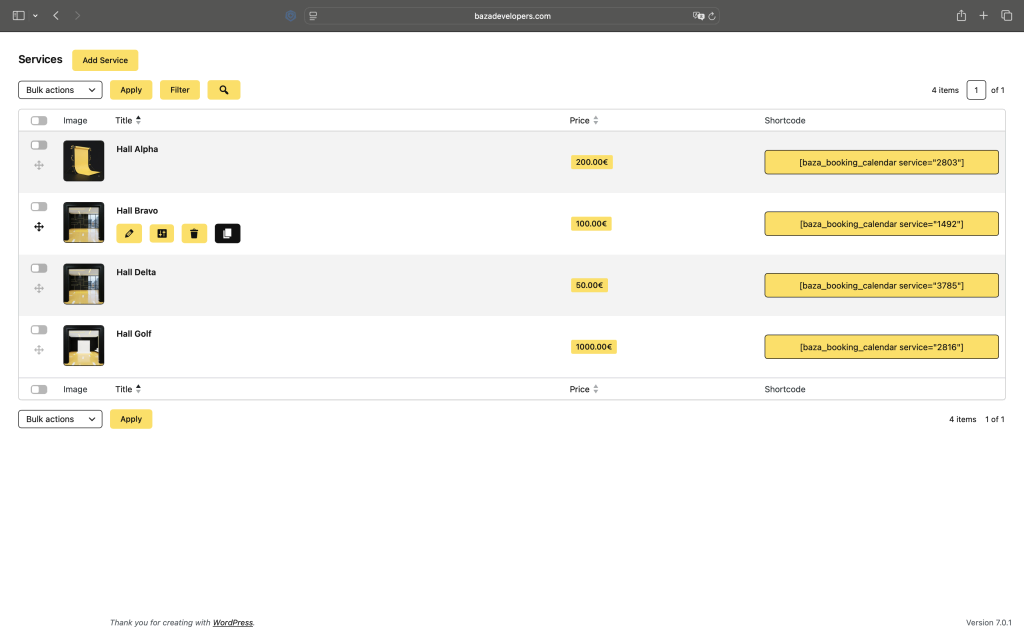Click the bottom Apply button
The image size is (1024, 640).
[x=131, y=419]
